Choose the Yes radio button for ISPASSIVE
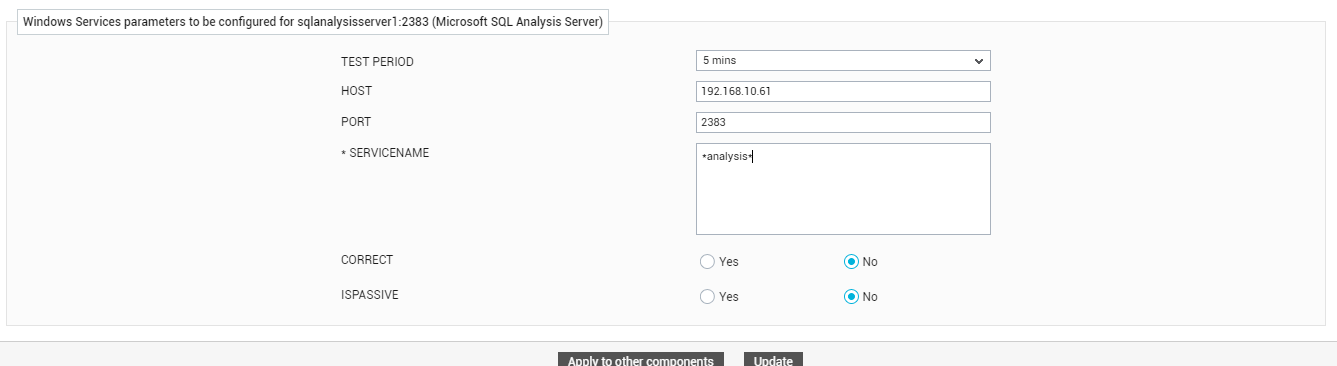 point(708,297)
